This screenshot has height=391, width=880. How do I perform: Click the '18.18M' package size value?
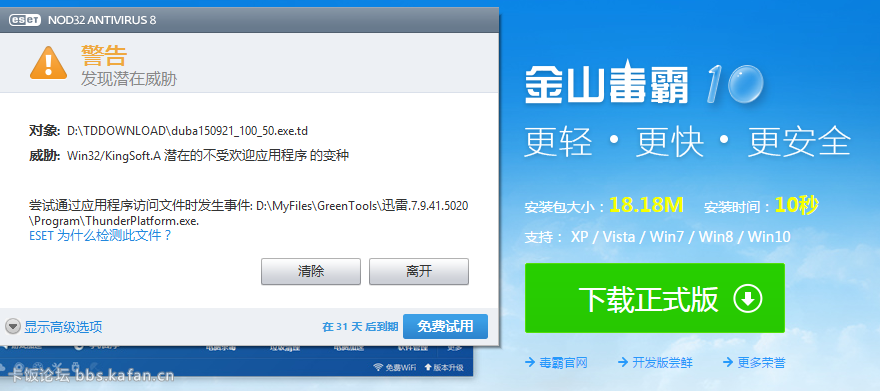coord(646,205)
